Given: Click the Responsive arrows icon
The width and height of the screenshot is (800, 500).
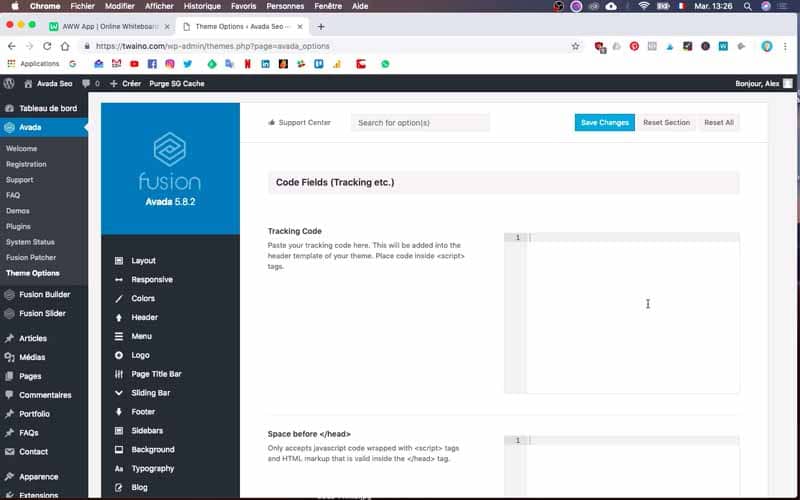Looking at the screenshot, I should pos(119,280).
